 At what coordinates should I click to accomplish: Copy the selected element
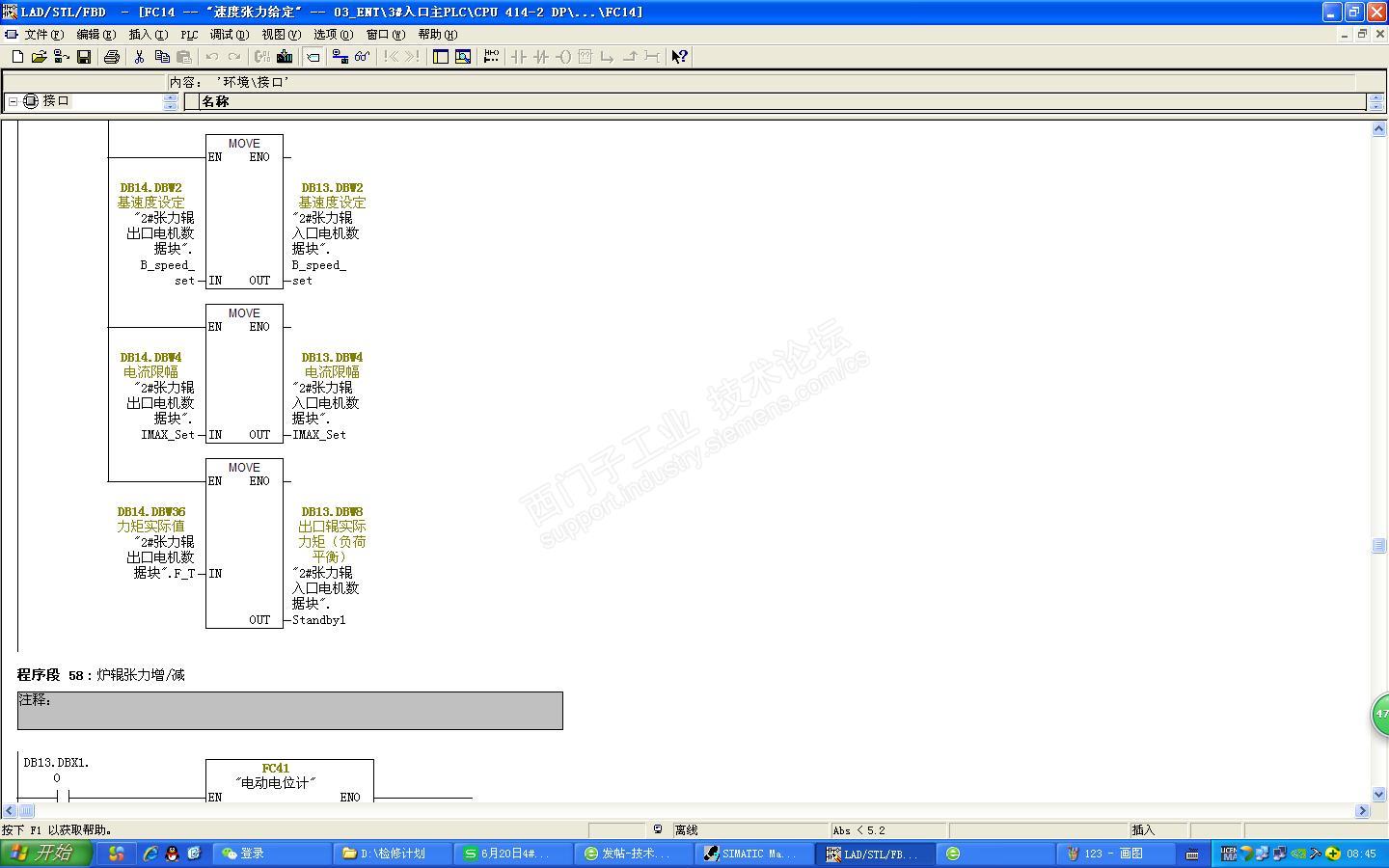[161, 57]
